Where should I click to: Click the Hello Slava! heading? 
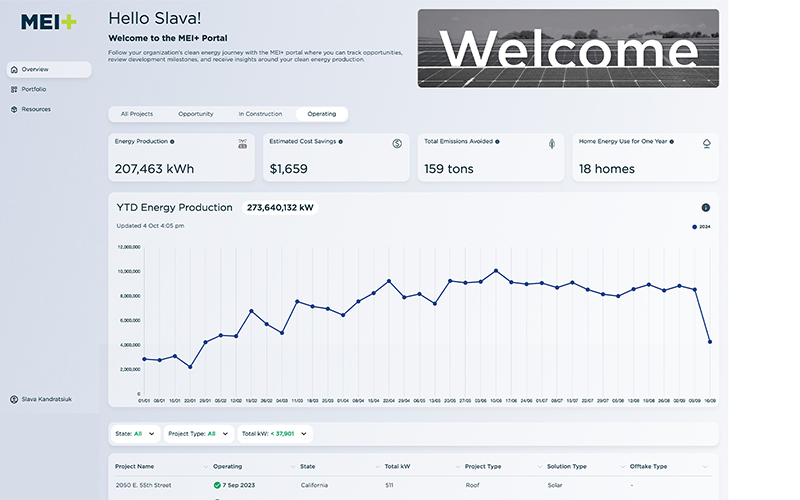pyautogui.click(x=155, y=18)
